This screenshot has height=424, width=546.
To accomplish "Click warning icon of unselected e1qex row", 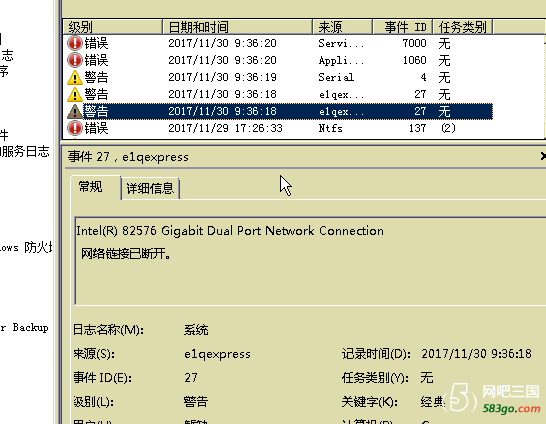I will tap(75, 95).
